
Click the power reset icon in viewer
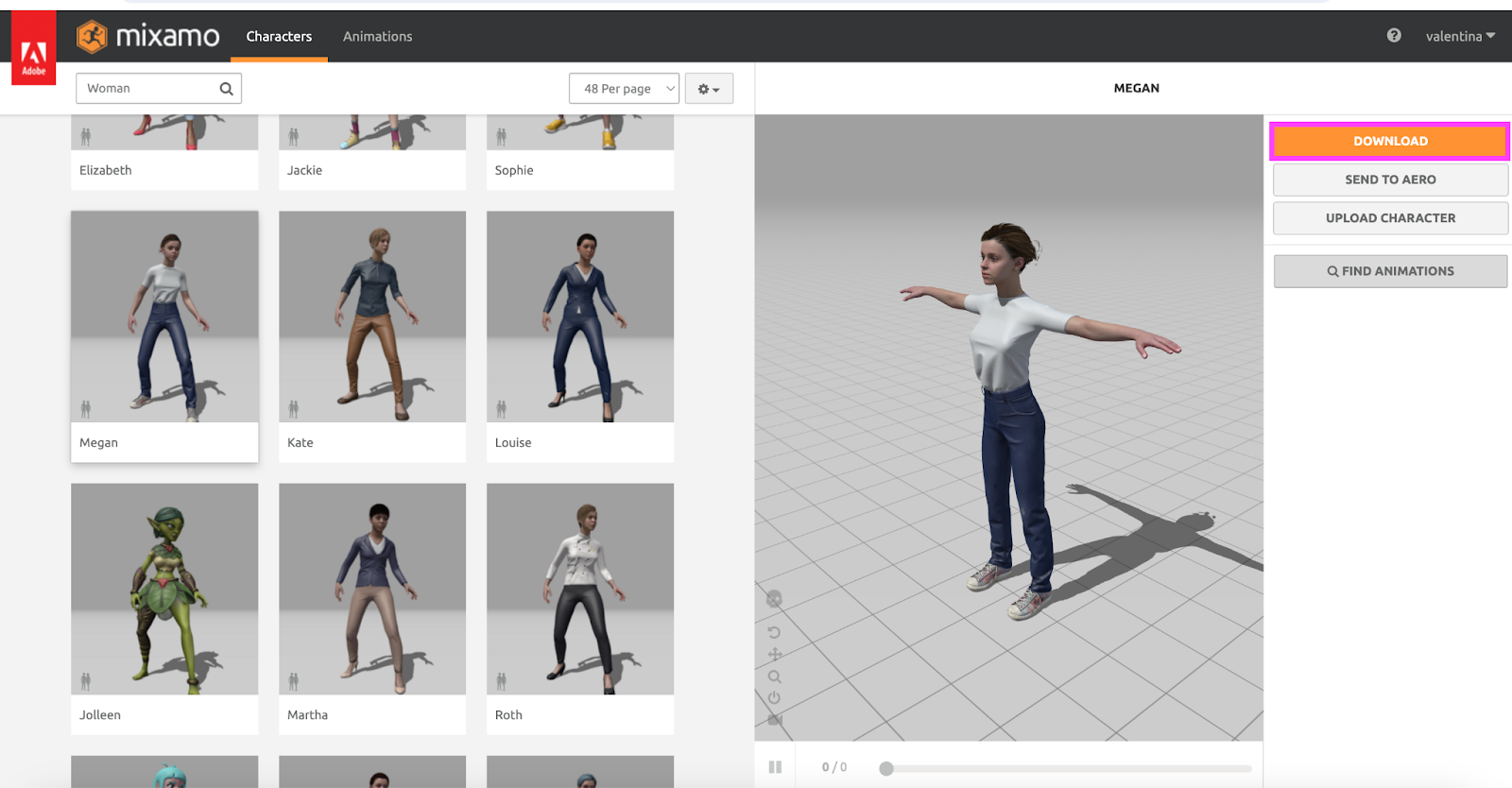click(x=774, y=698)
